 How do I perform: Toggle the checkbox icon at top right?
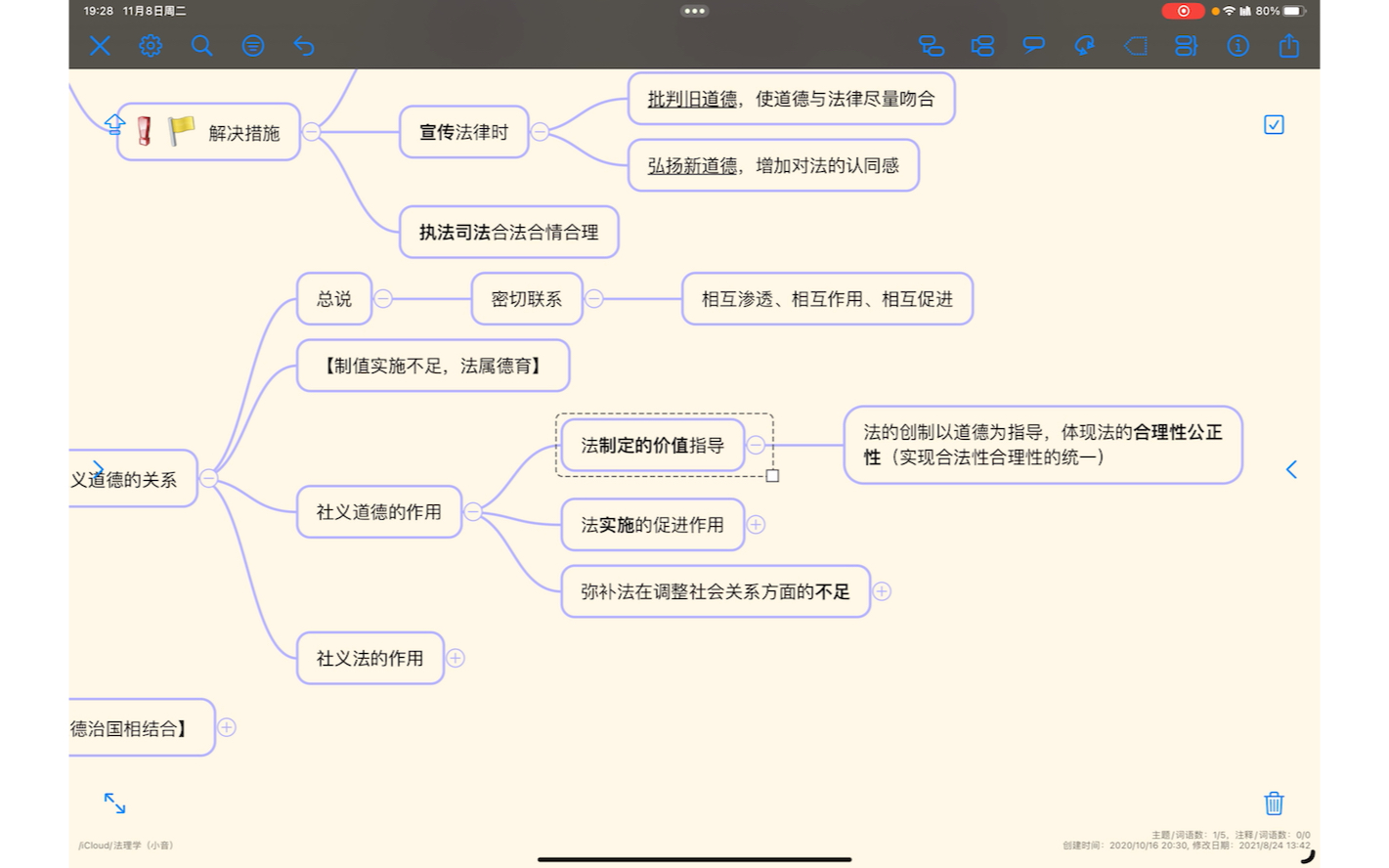coord(1274,124)
